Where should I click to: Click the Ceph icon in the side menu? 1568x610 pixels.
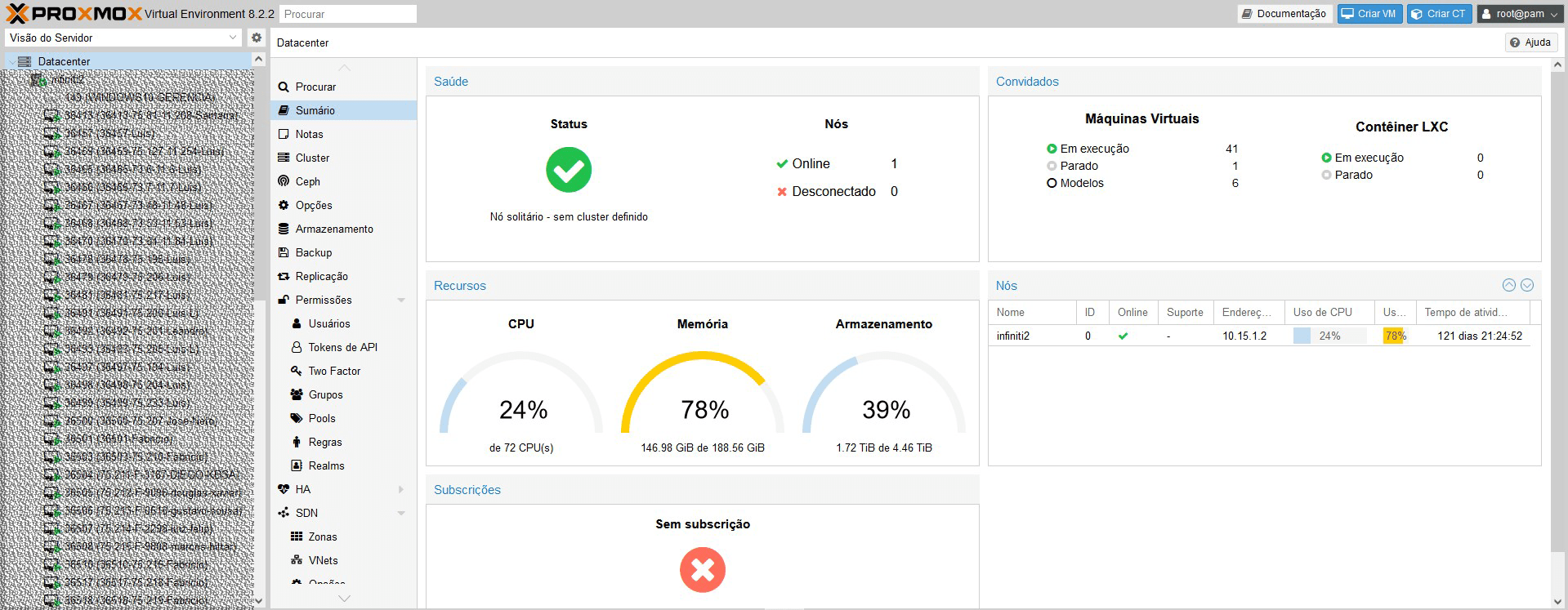[284, 181]
